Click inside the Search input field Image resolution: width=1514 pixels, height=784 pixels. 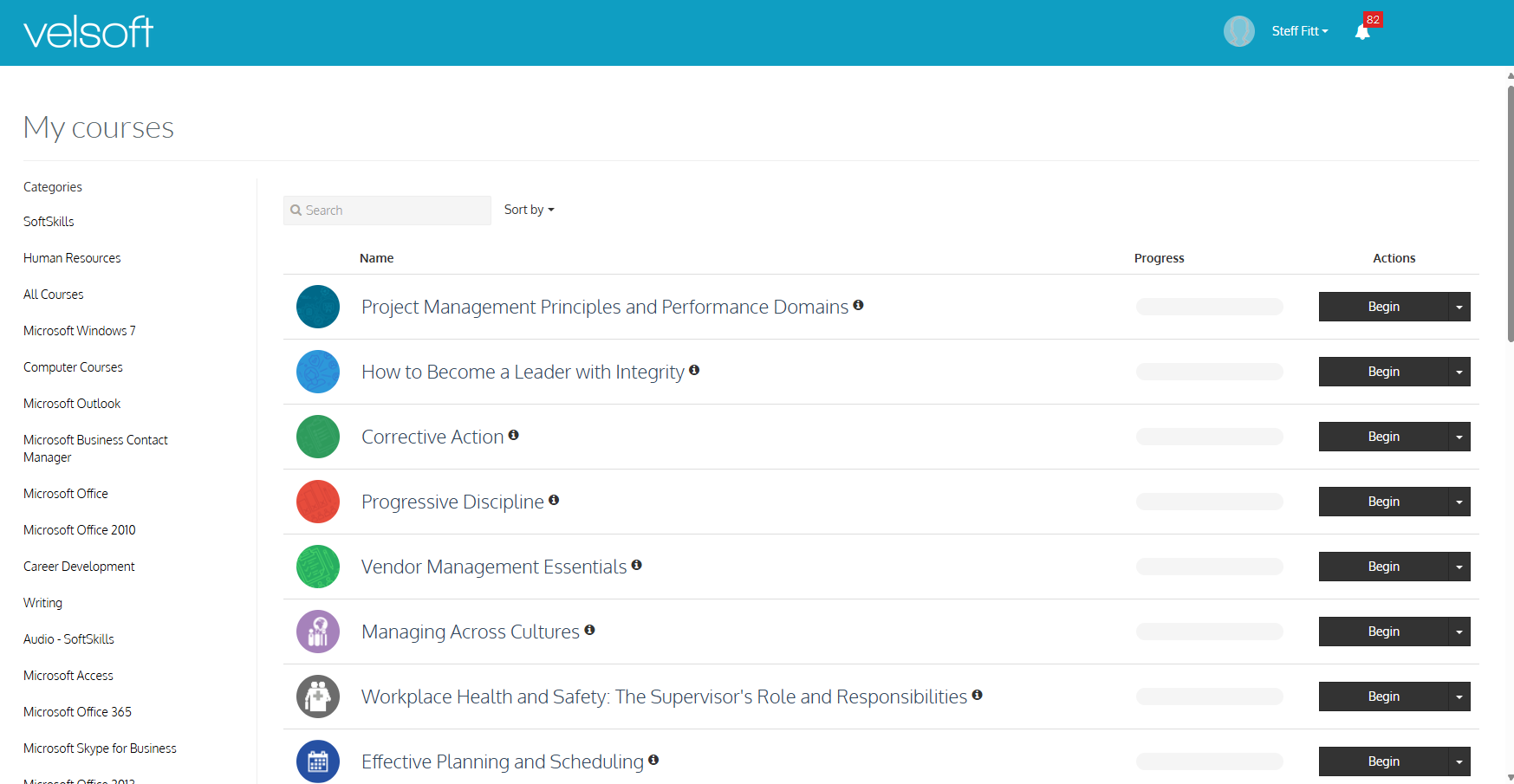click(387, 210)
